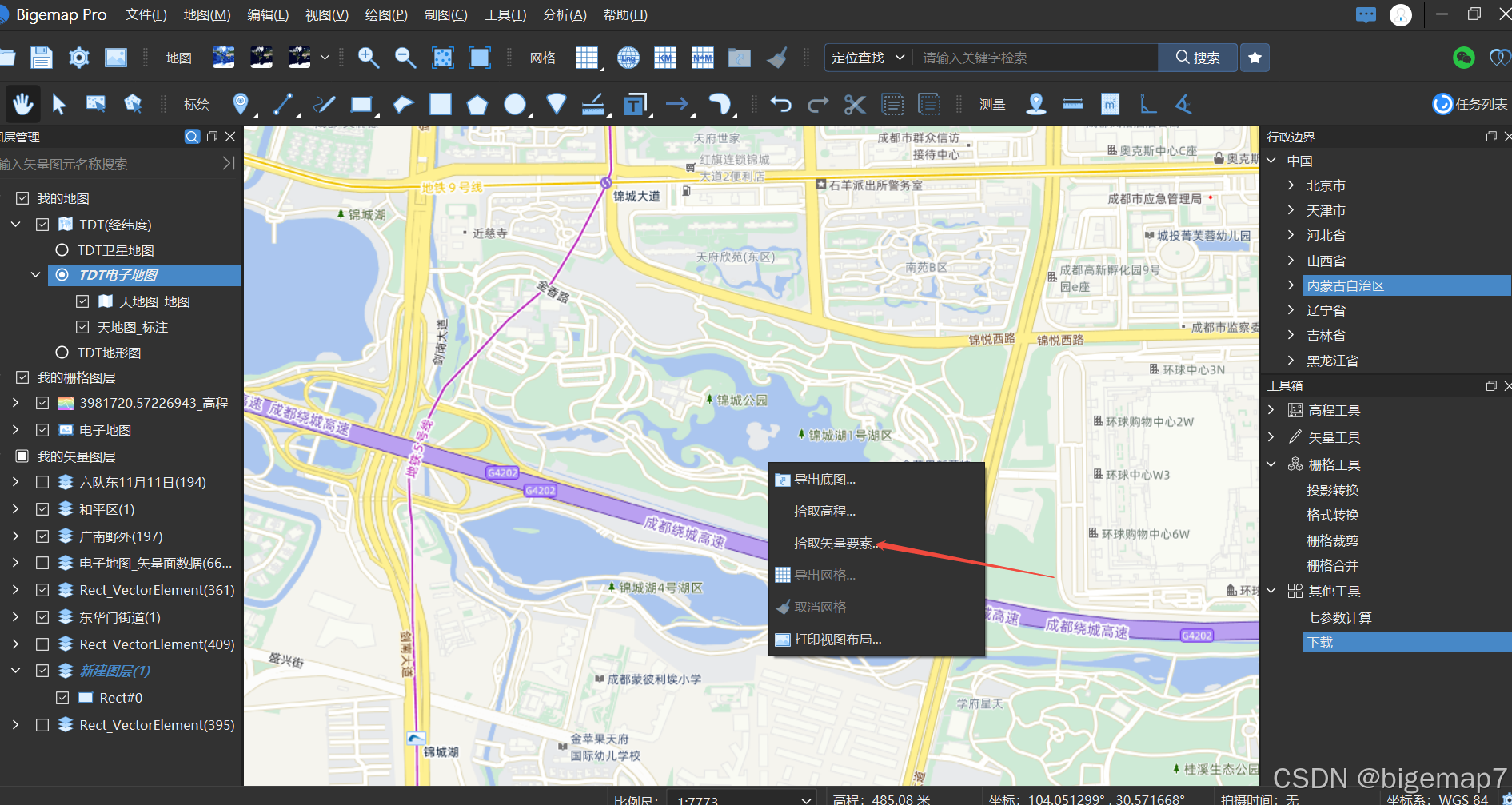Viewport: 1512px width, 805px height.
Task: Open the 定位查找 dropdown
Action: pyautogui.click(x=868, y=58)
